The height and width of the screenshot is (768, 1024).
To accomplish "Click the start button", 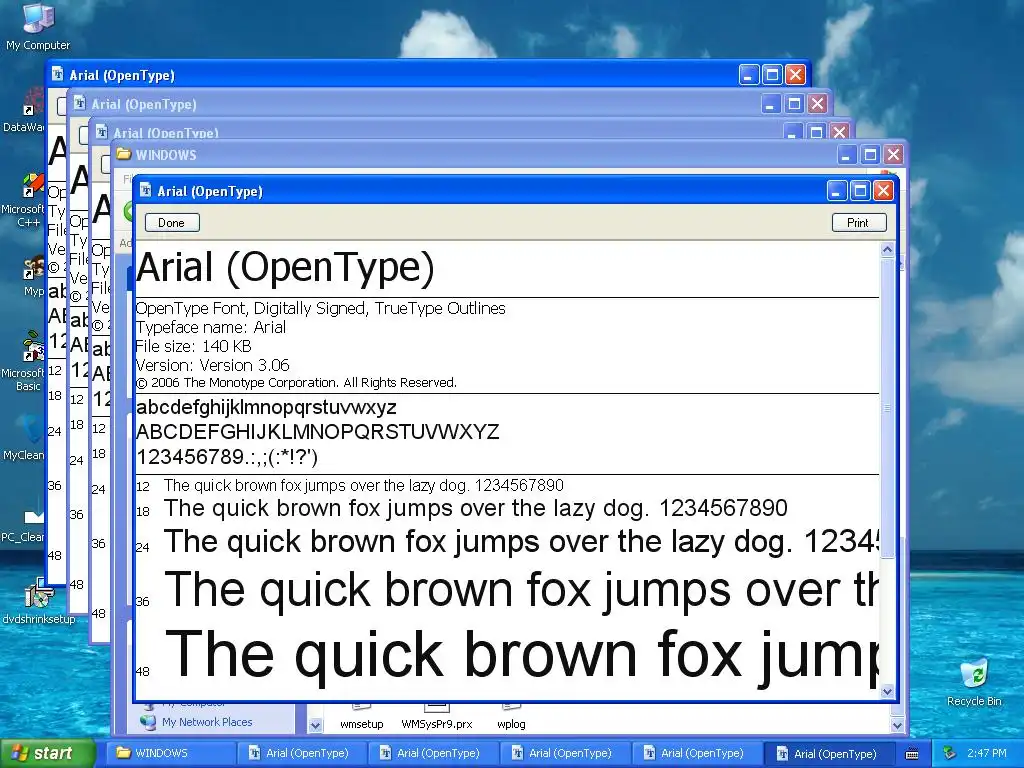I will pyautogui.click(x=47, y=754).
